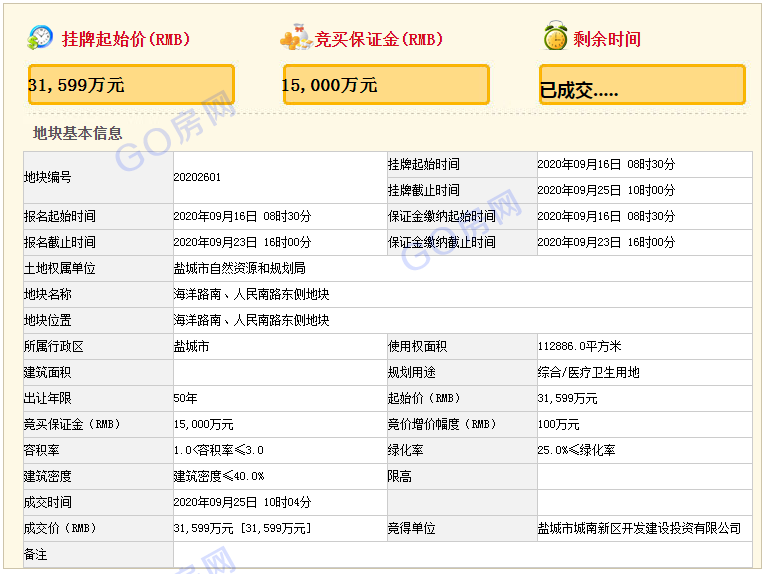Click the 建筑面积 label
Screen dimensions: 767x574
(47, 372)
